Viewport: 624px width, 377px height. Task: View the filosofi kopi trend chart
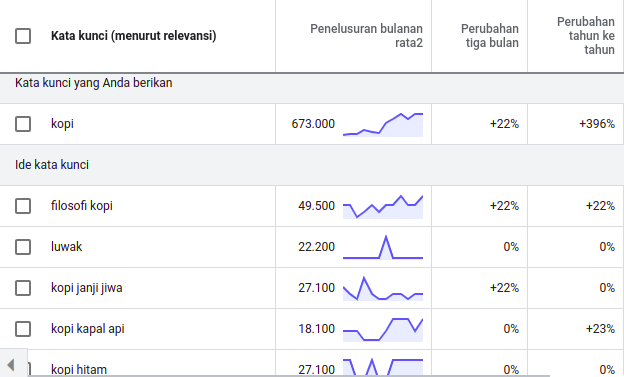pyautogui.click(x=383, y=207)
